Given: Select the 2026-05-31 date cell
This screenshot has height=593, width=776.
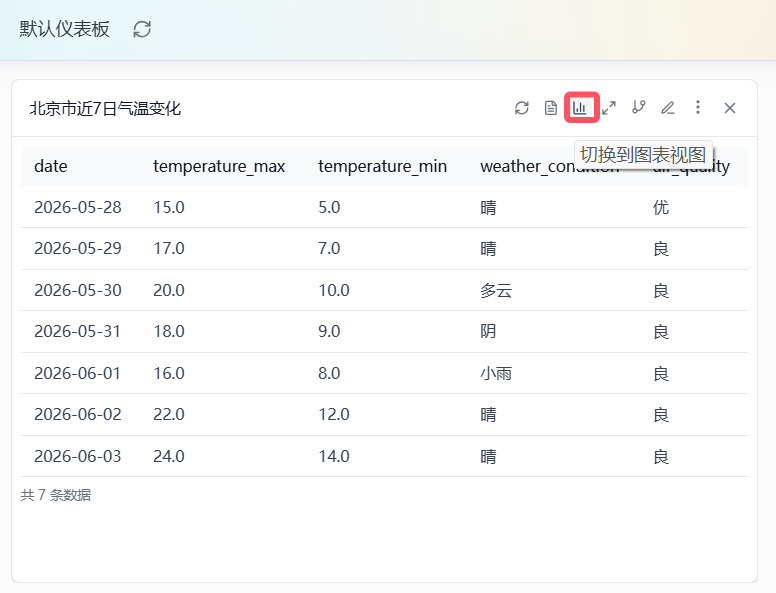Looking at the screenshot, I should click(77, 331).
